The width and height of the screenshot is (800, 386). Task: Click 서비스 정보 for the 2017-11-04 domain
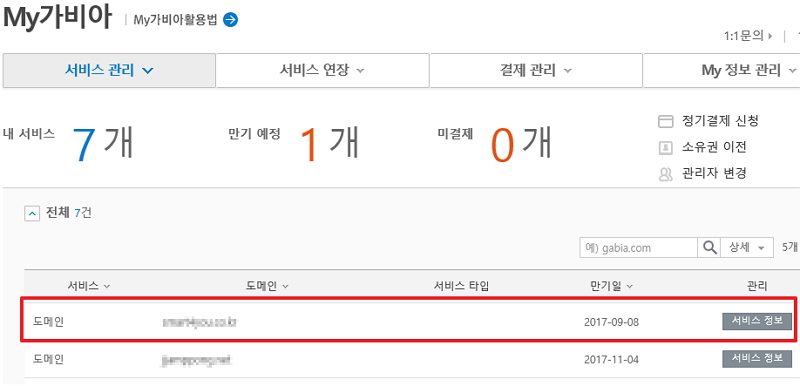[757, 359]
